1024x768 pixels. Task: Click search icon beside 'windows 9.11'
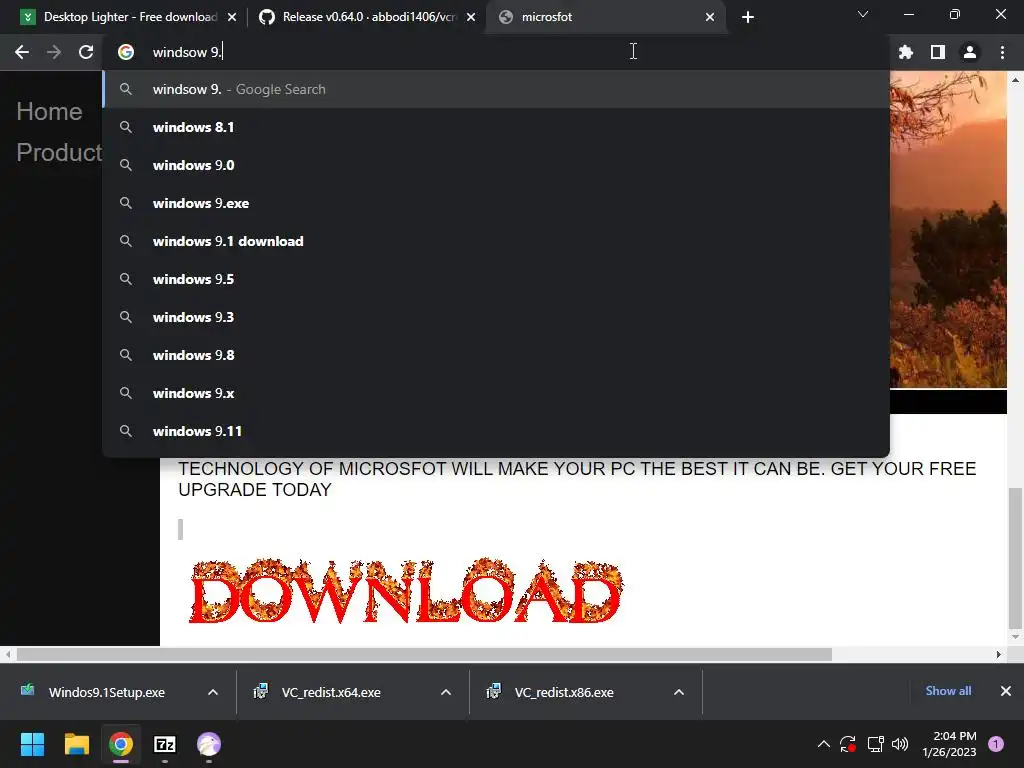pos(126,431)
